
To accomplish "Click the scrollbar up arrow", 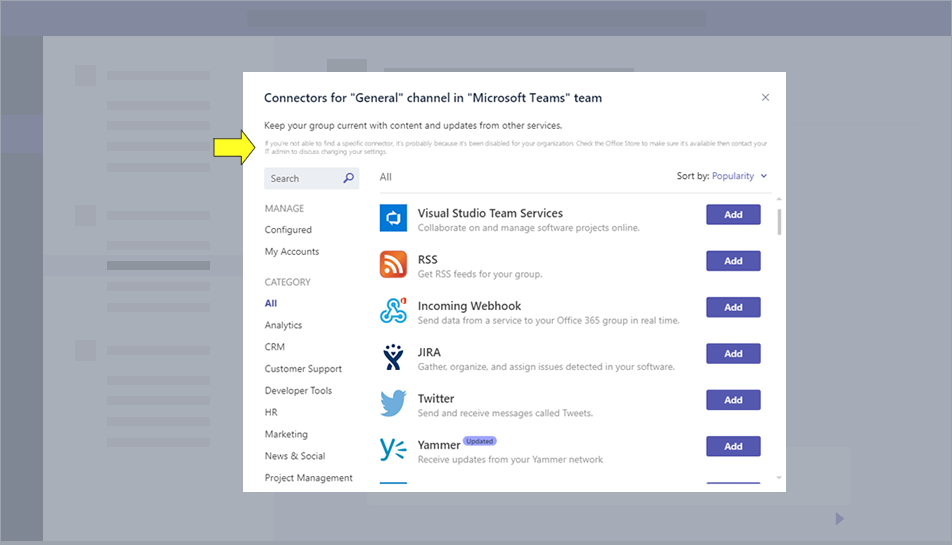I will click(779, 199).
